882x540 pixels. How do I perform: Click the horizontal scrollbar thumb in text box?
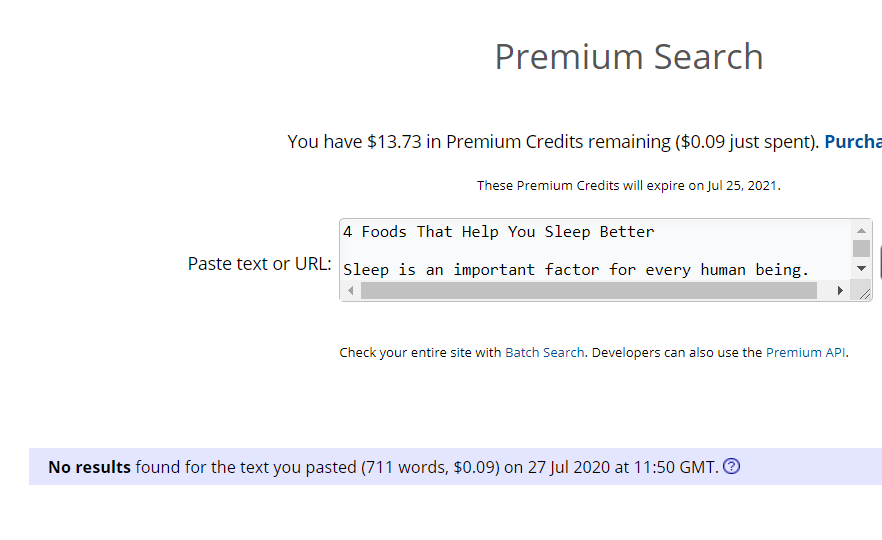(588, 290)
